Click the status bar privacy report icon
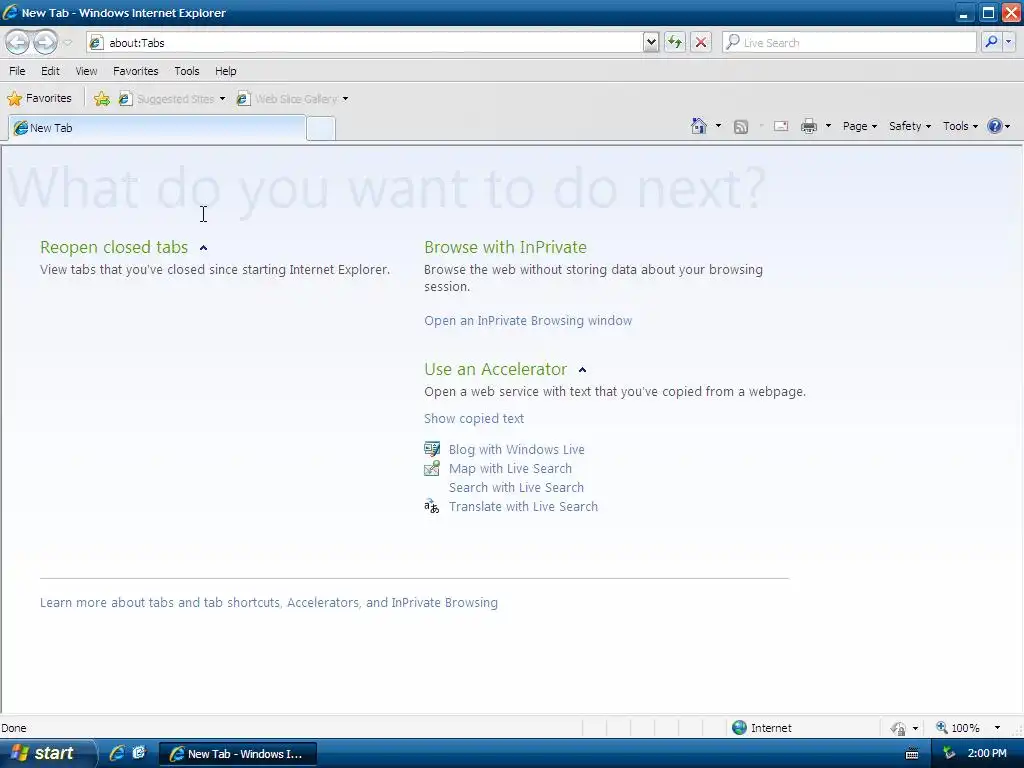The height and width of the screenshot is (768, 1024). point(899,728)
